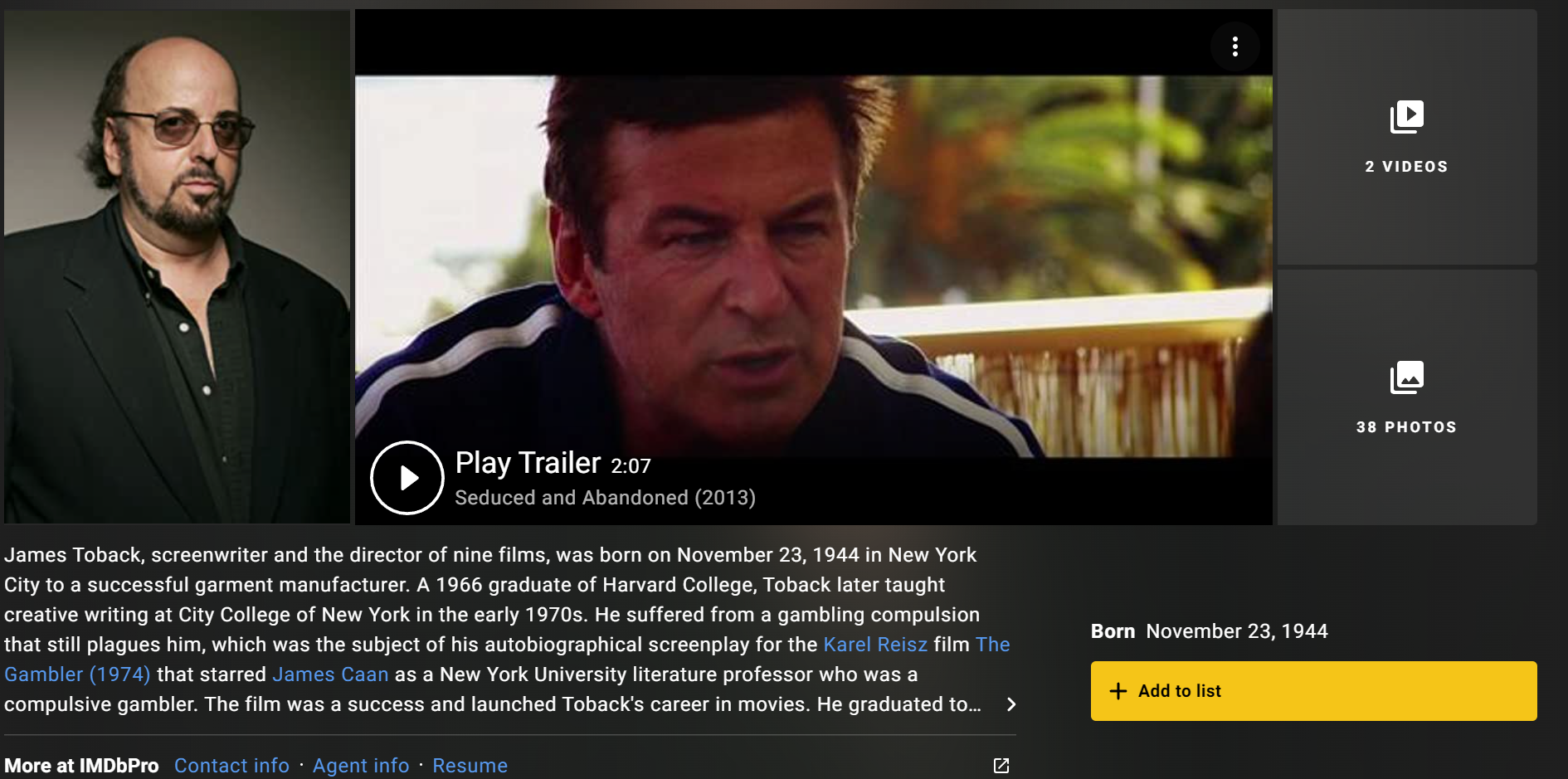Click the James Toback biography paragraph
The image size is (1568, 779).
(507, 630)
